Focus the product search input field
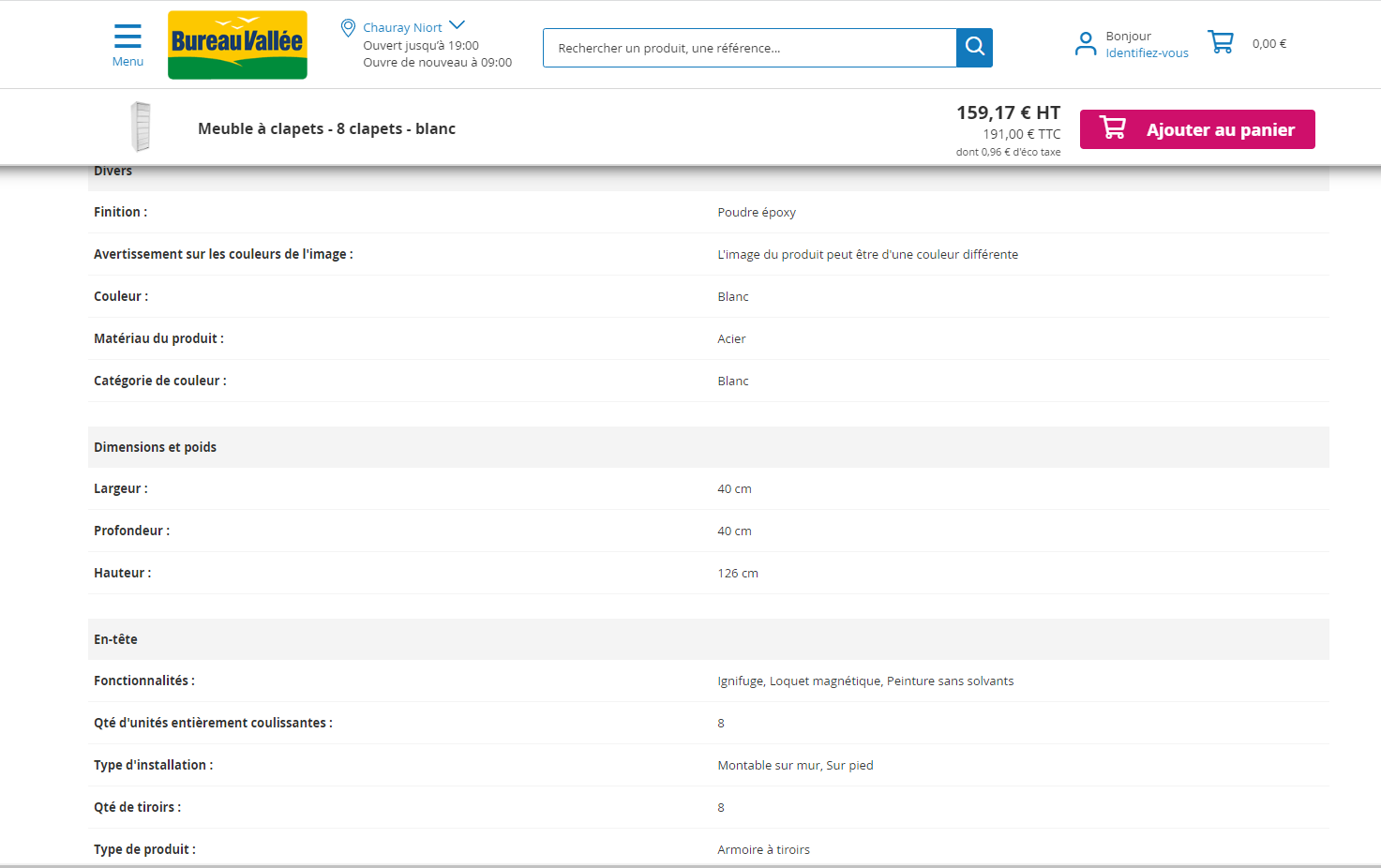Viewport: 1381px width, 868px height. tap(749, 48)
